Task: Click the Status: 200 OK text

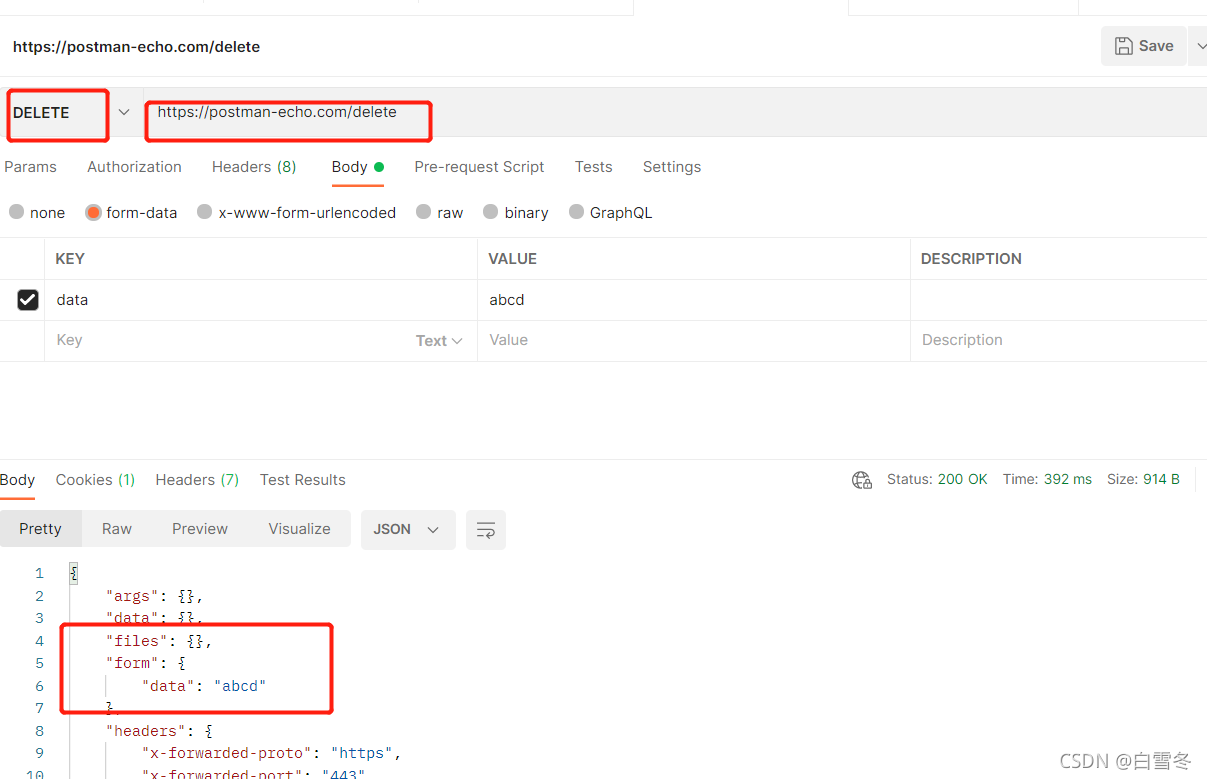Action: (937, 480)
